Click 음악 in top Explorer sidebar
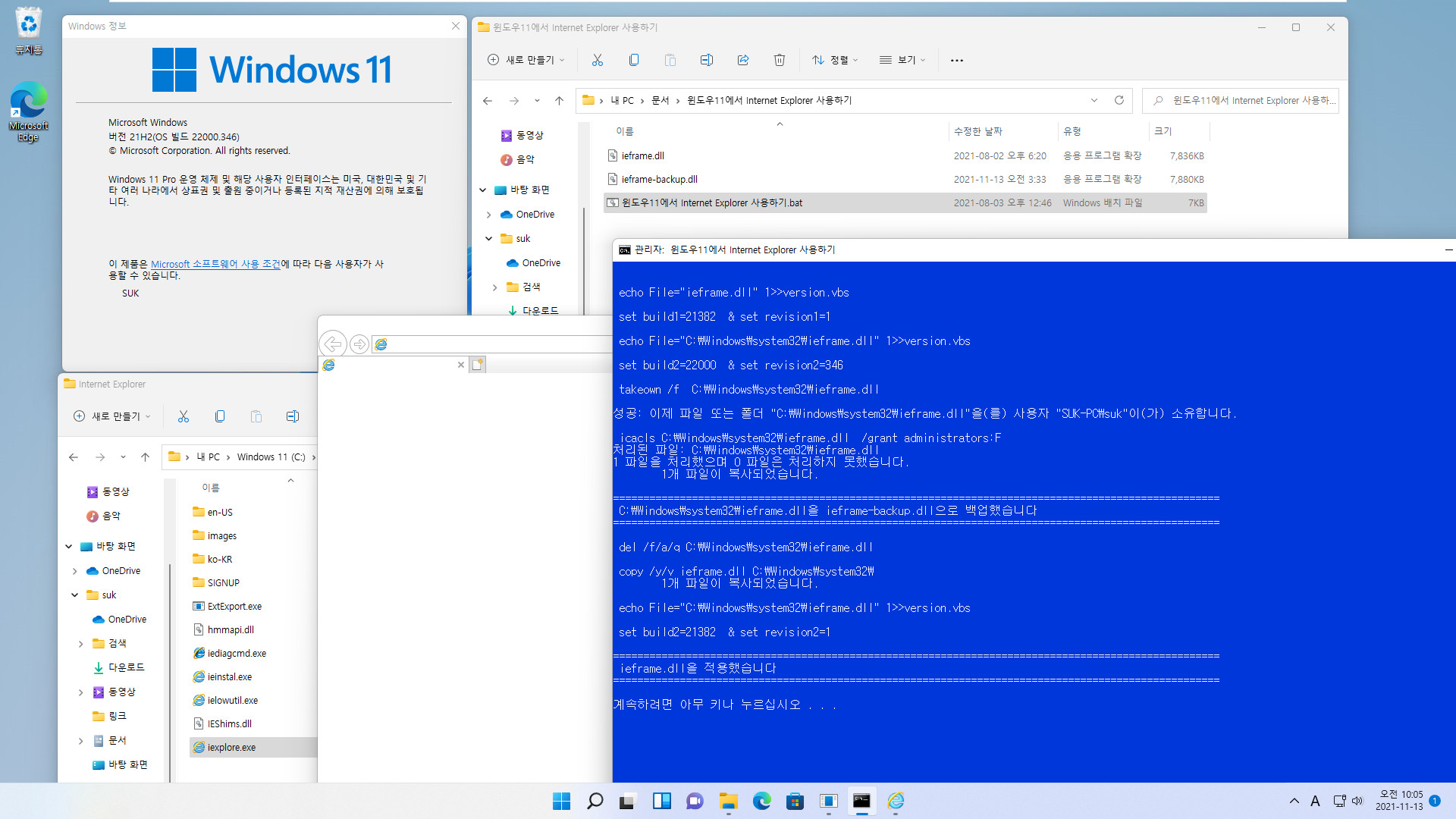This screenshot has width=1456, height=819. [x=525, y=159]
